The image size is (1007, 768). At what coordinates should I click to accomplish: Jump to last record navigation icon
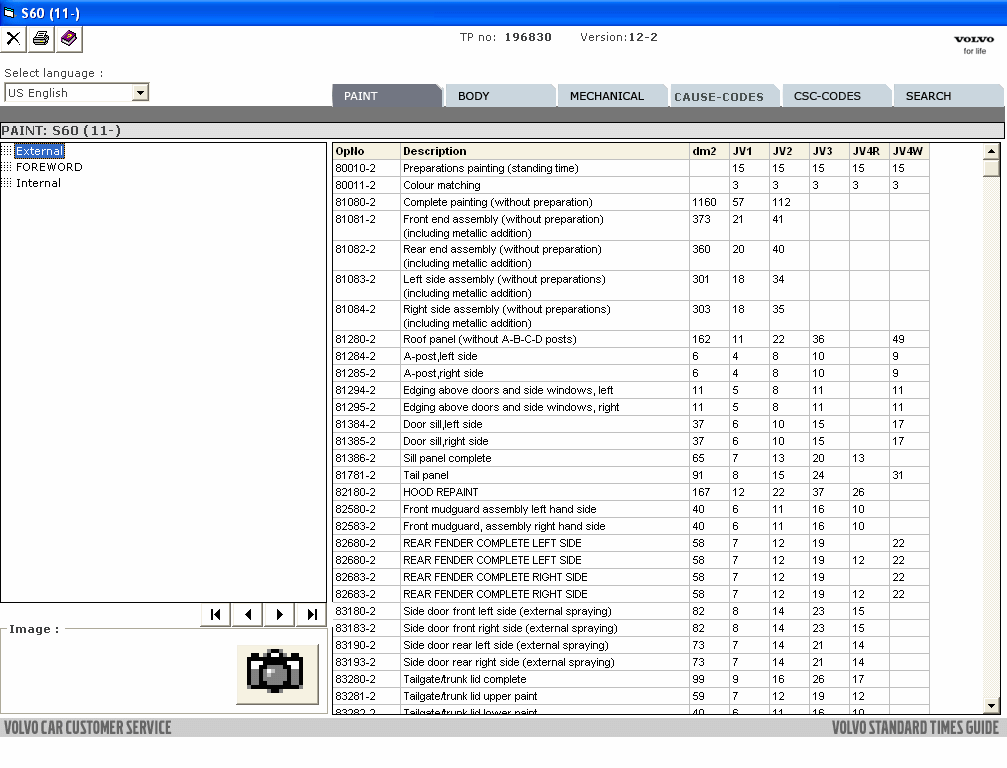(x=311, y=614)
